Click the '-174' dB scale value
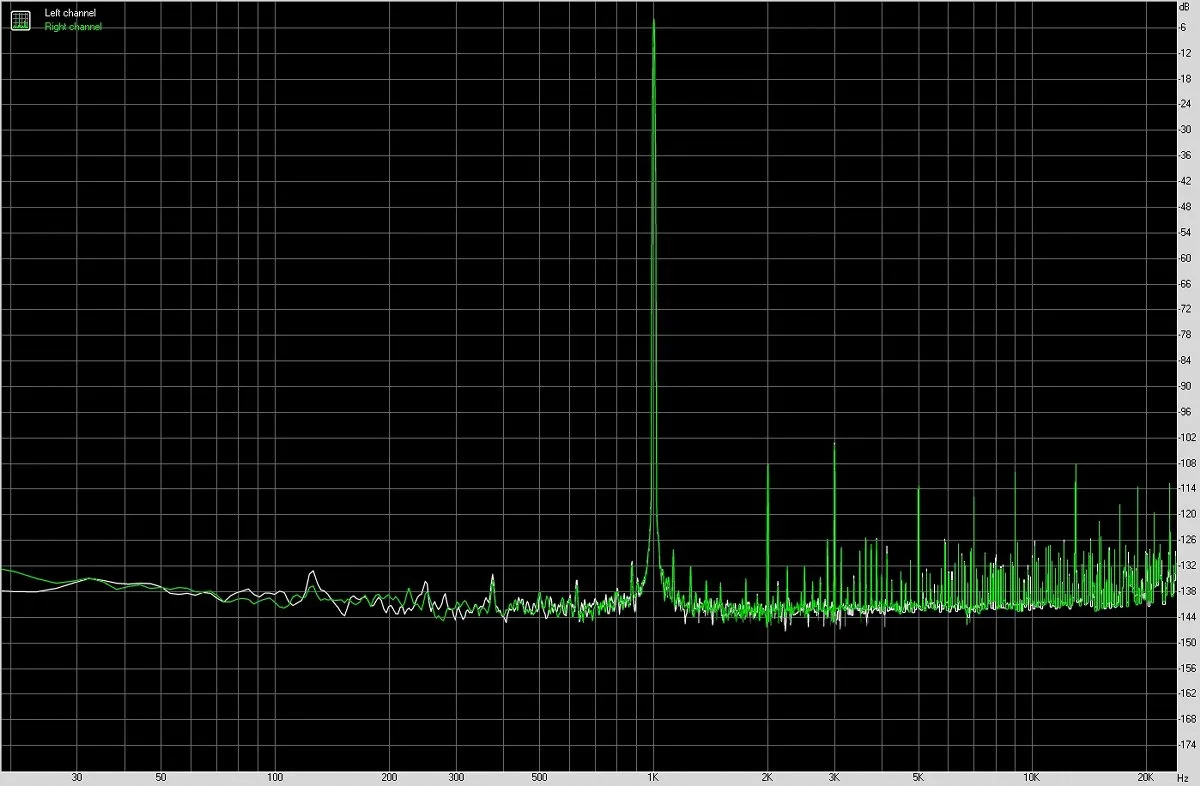Viewport: 1200px width, 786px height. point(1185,745)
